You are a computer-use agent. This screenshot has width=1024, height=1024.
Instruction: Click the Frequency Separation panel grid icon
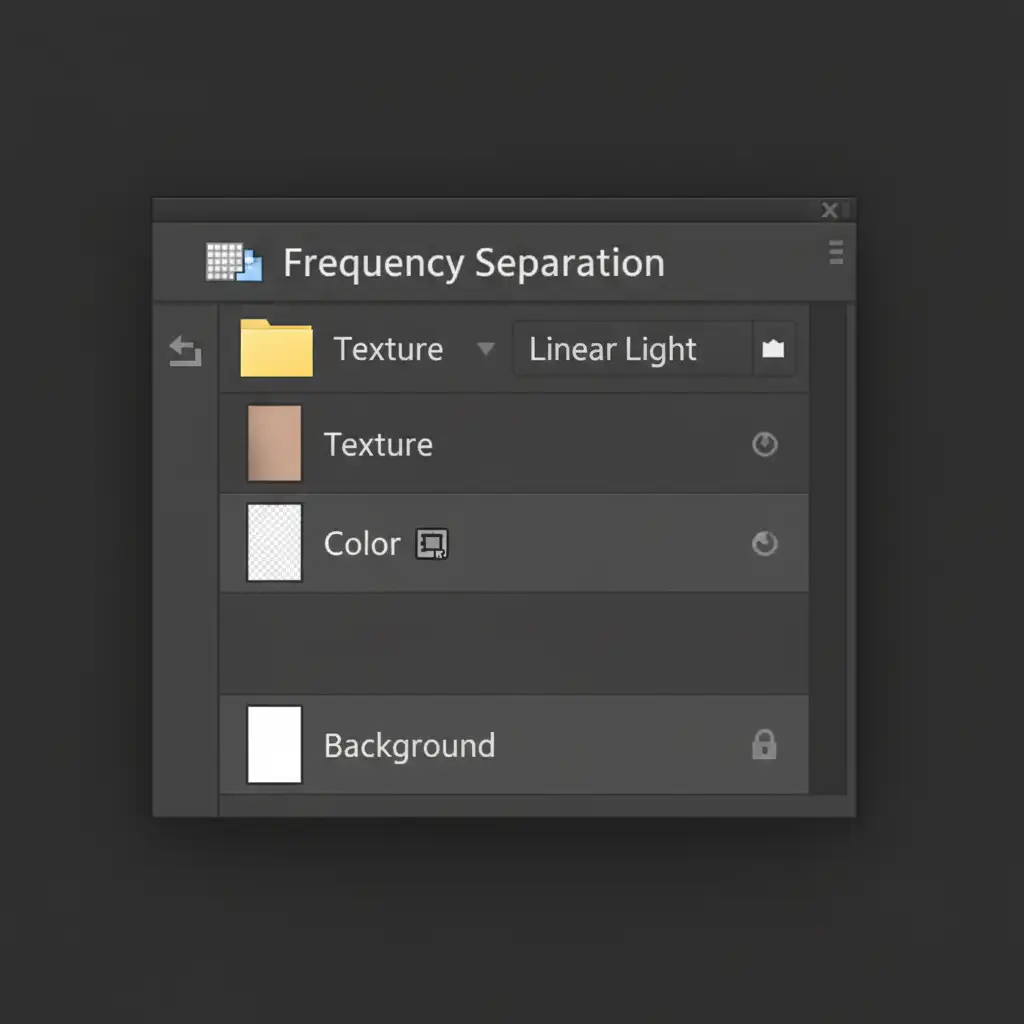click(233, 263)
